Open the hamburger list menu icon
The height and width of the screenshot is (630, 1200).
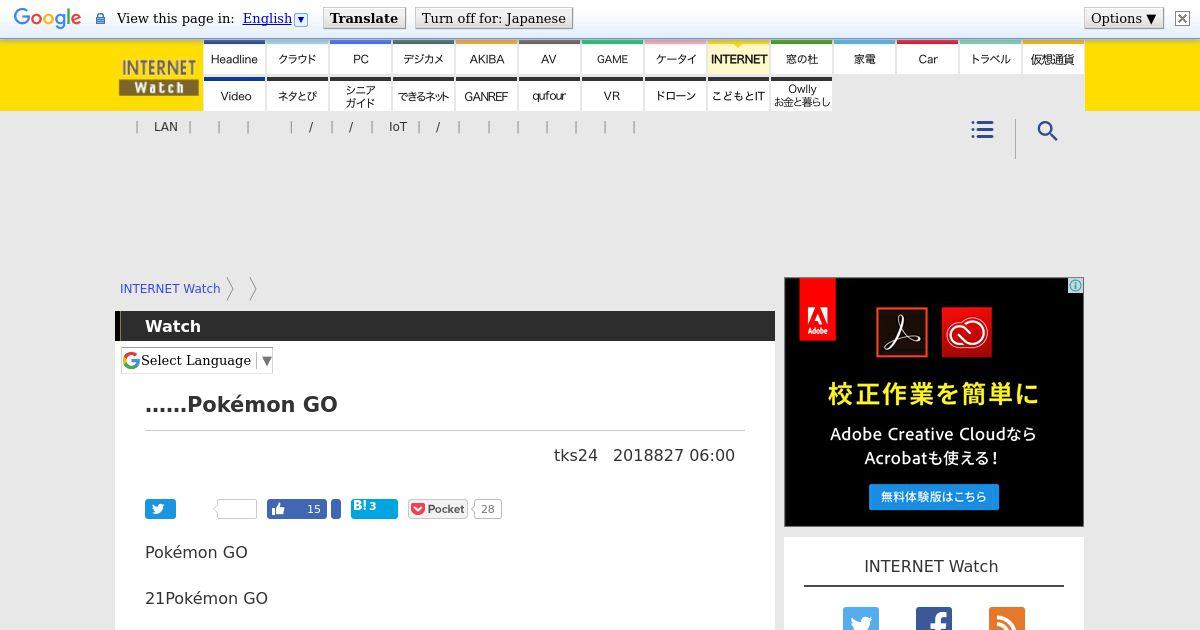pyautogui.click(x=982, y=130)
